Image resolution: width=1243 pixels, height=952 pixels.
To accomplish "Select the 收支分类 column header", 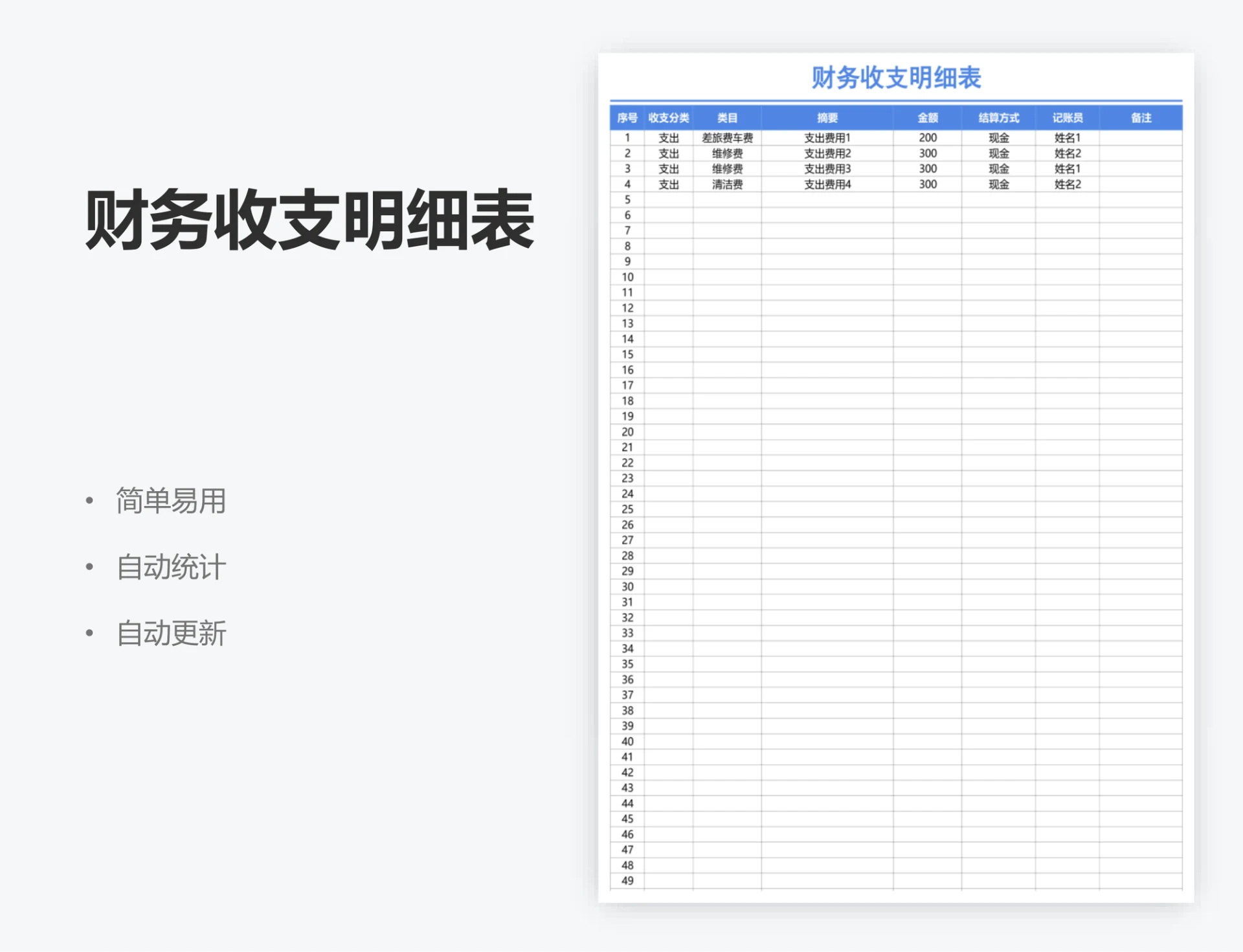I will pyautogui.click(x=668, y=117).
